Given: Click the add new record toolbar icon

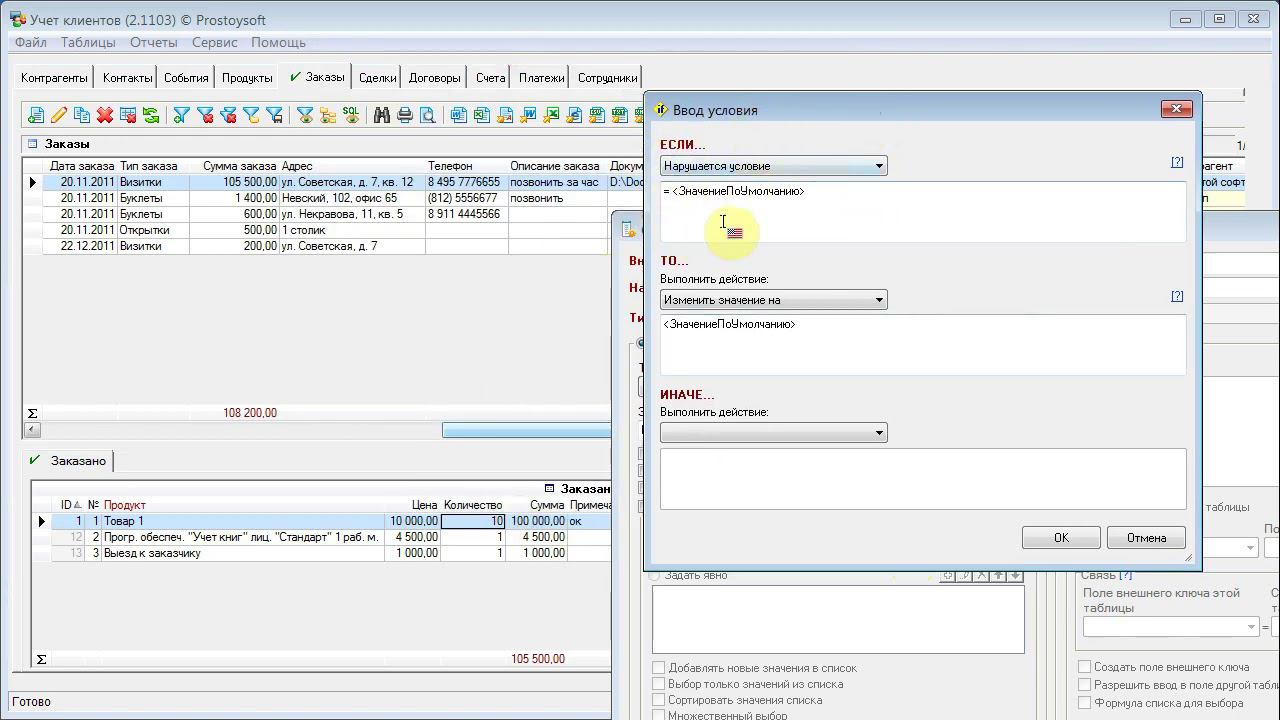Looking at the screenshot, I should (x=36, y=116).
